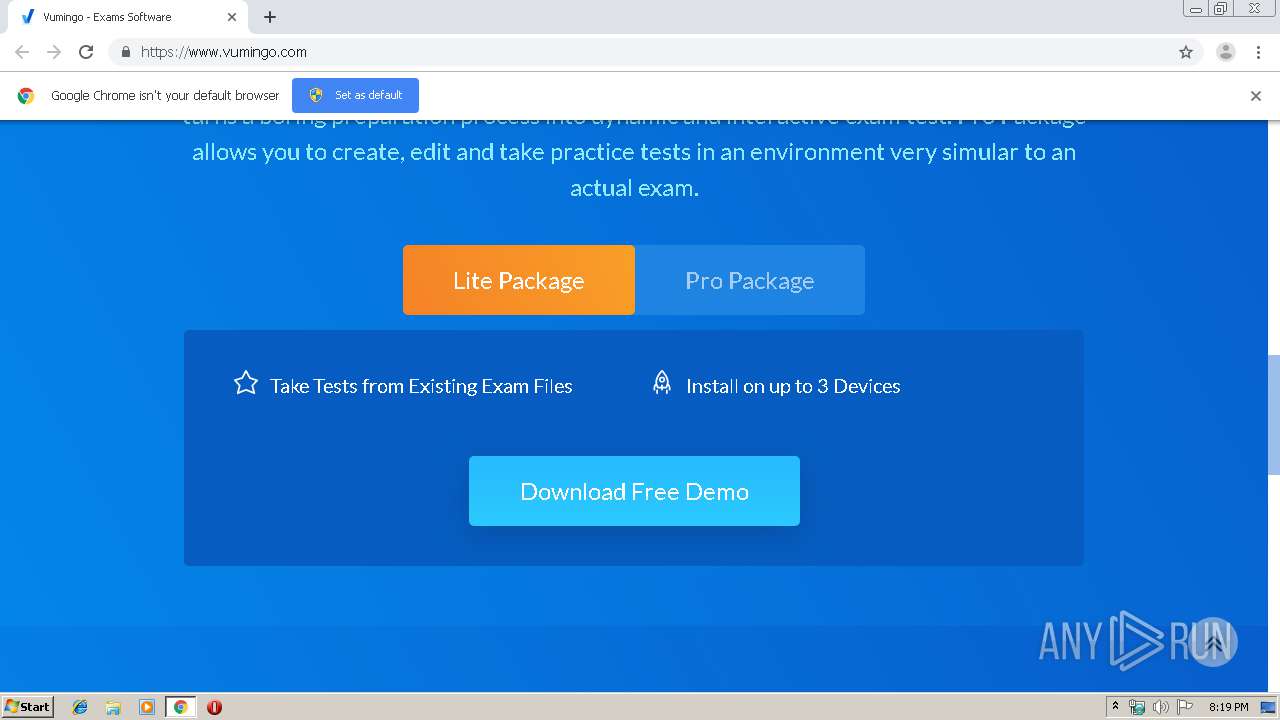This screenshot has height=720, width=1280.
Task: Click the red Opera taskbar icon
Action: point(214,707)
